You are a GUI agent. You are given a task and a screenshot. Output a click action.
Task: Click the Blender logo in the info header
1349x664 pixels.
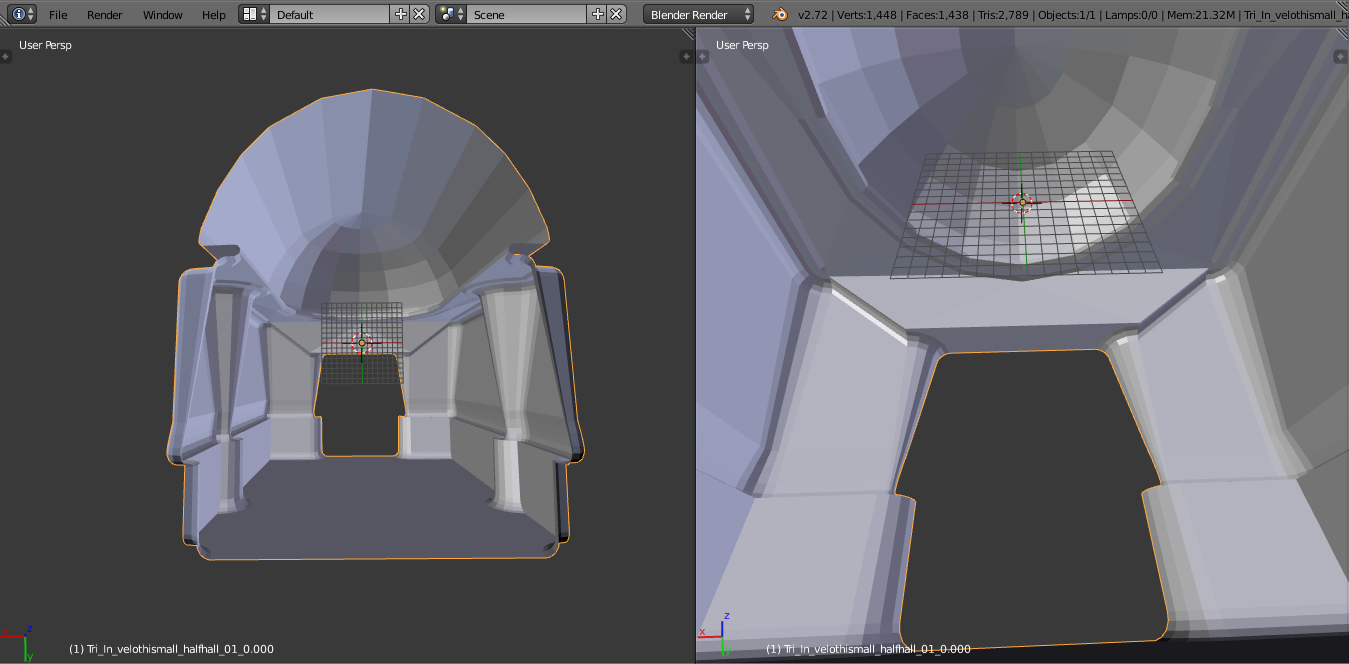tap(779, 14)
